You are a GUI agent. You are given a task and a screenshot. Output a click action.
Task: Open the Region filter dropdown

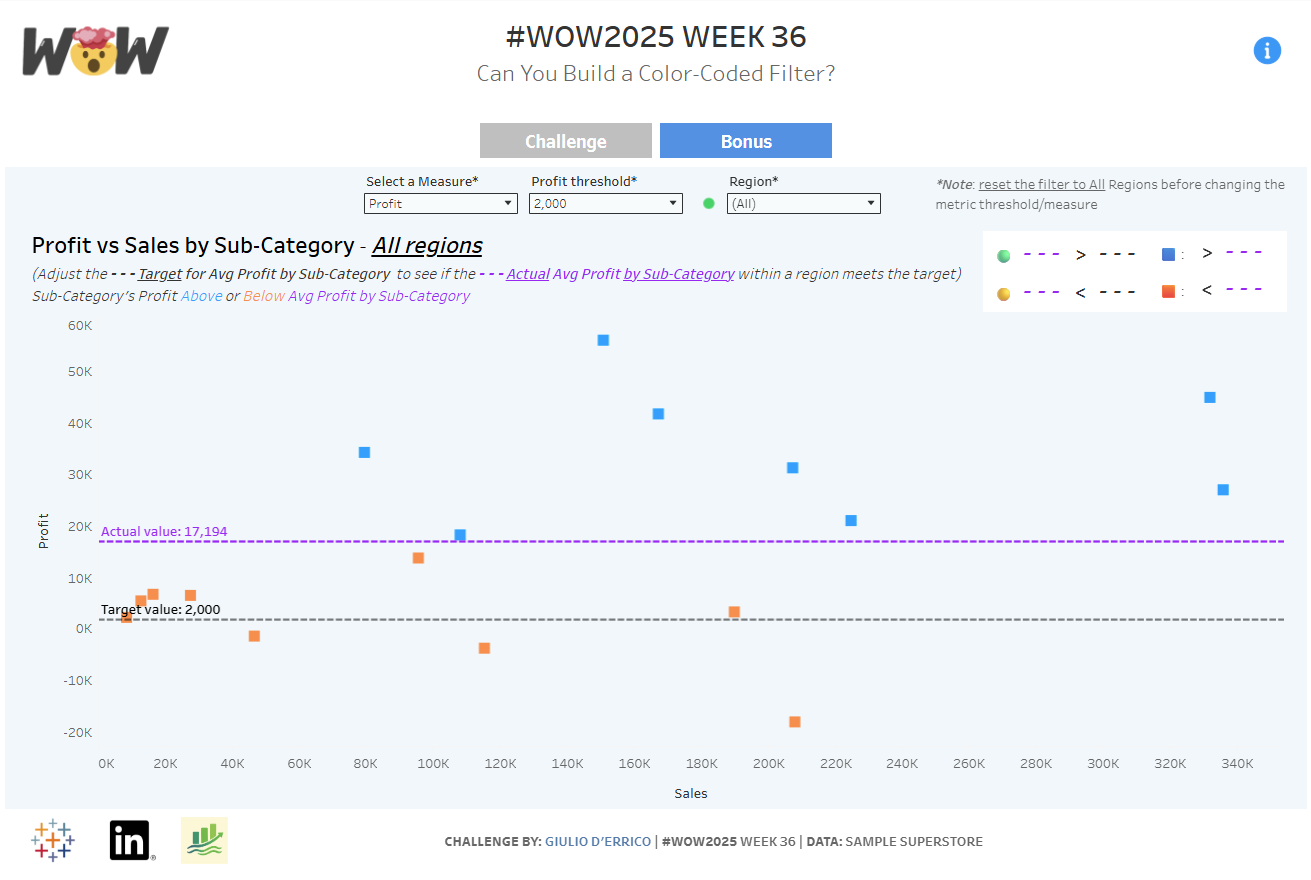(803, 203)
